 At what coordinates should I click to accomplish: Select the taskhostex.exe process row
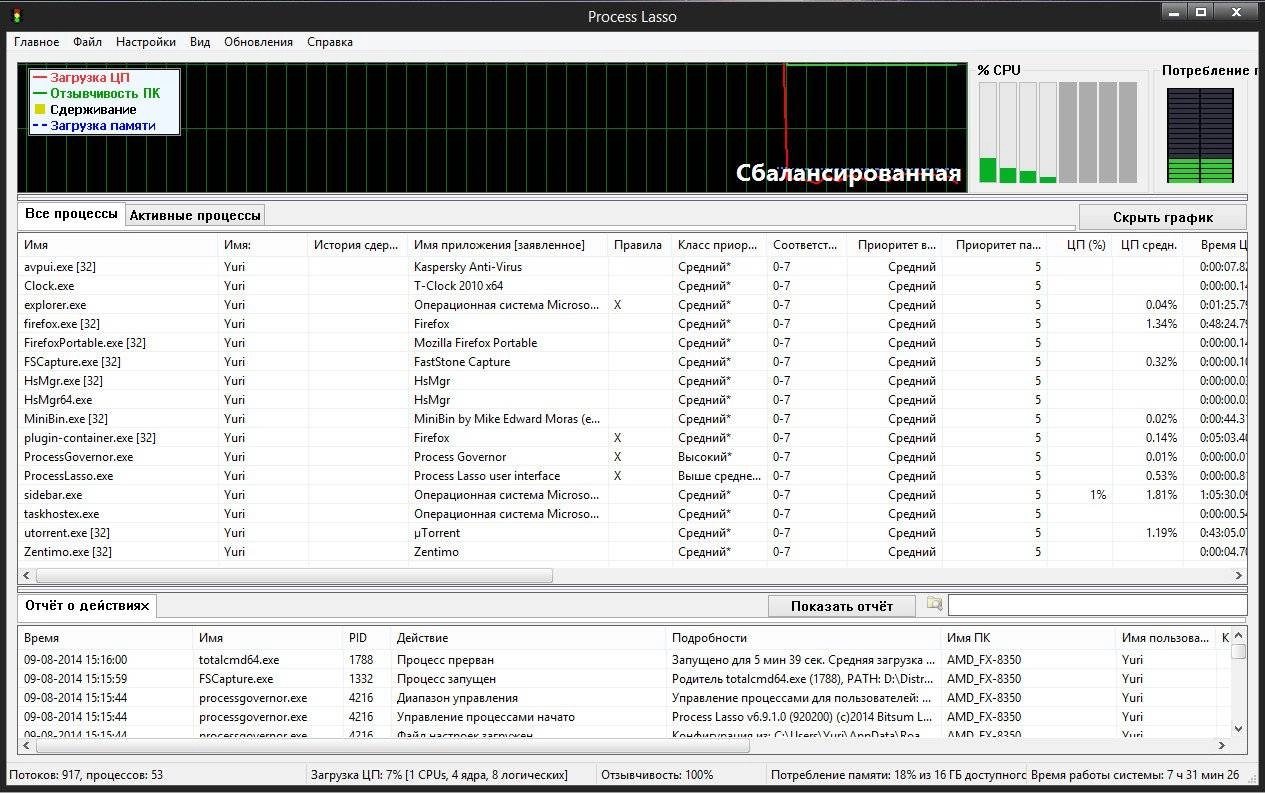click(x=632, y=514)
